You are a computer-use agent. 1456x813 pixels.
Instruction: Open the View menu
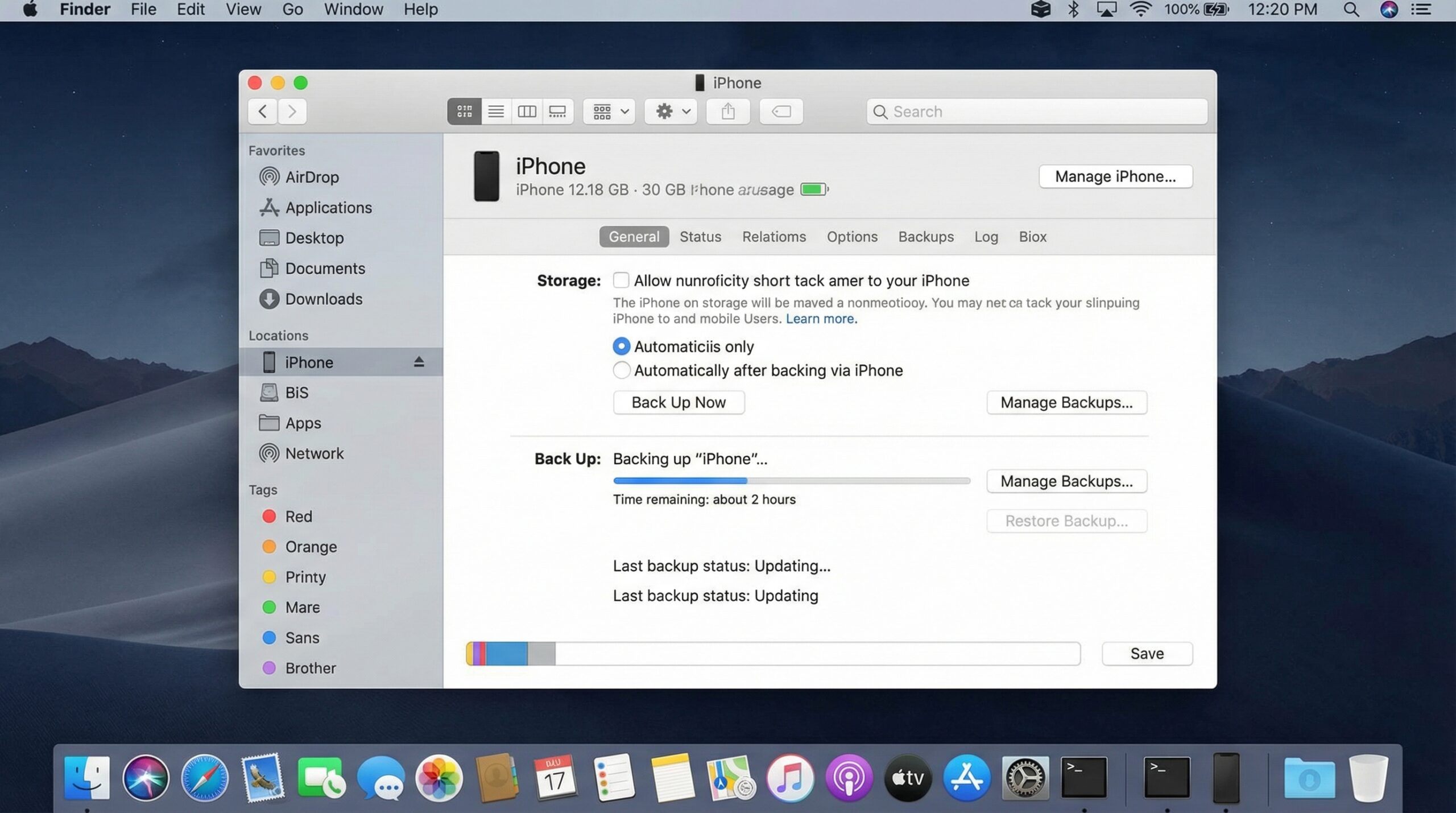[x=243, y=10]
